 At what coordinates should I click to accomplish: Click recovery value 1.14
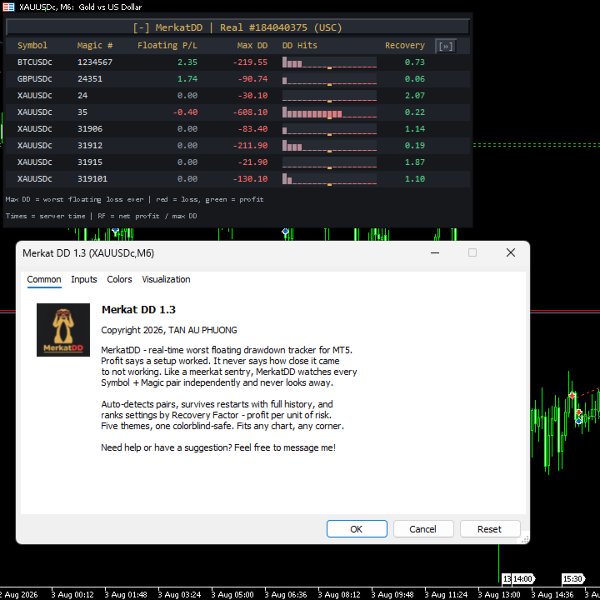coord(415,129)
